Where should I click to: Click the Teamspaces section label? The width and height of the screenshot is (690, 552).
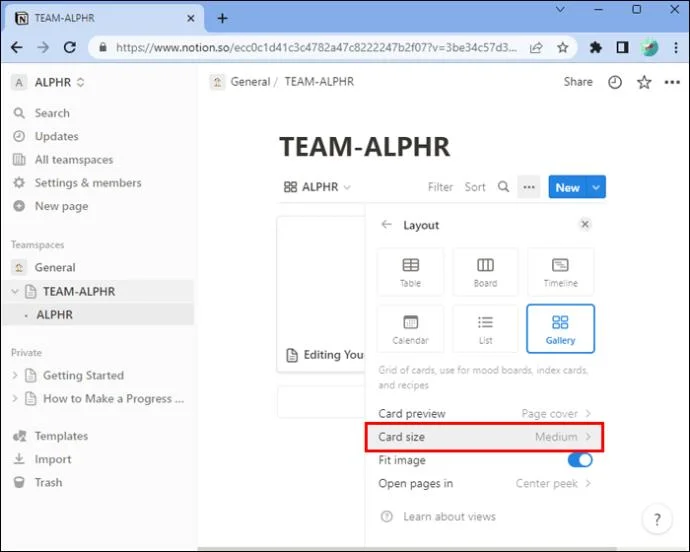[38, 245]
